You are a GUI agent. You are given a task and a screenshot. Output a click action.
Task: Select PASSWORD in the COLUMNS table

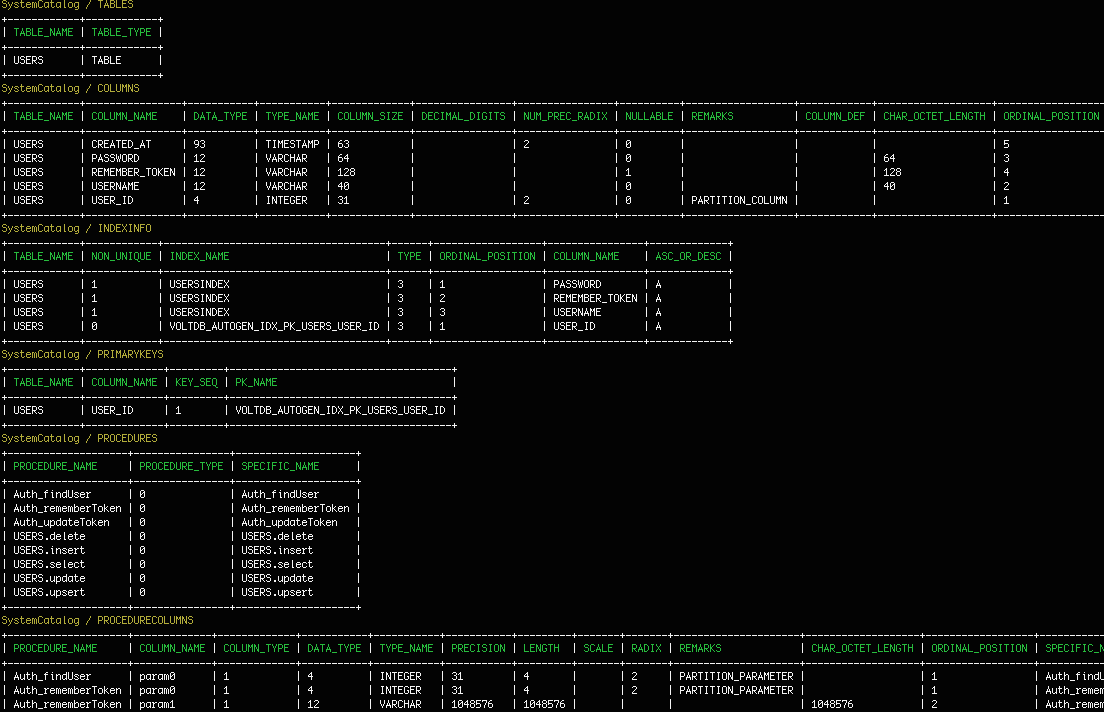pos(115,158)
